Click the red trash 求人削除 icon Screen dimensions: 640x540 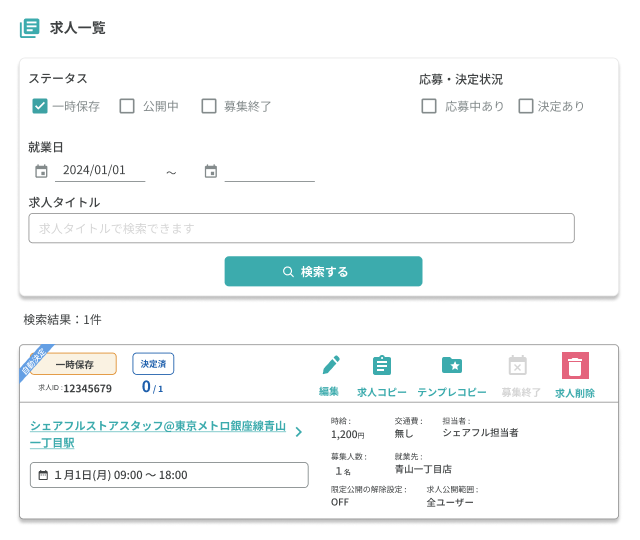click(x=575, y=366)
